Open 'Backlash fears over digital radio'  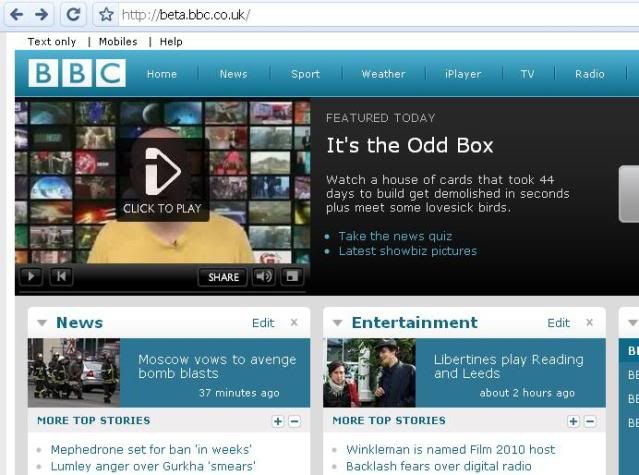tap(439, 466)
